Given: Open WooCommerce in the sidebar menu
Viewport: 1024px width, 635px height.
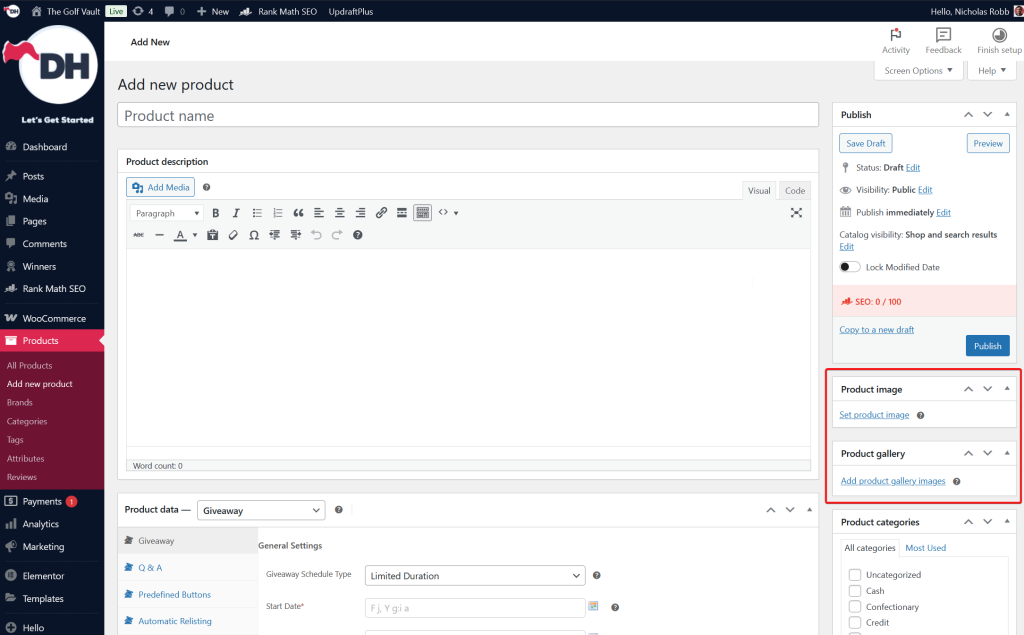Looking at the screenshot, I should (54, 318).
